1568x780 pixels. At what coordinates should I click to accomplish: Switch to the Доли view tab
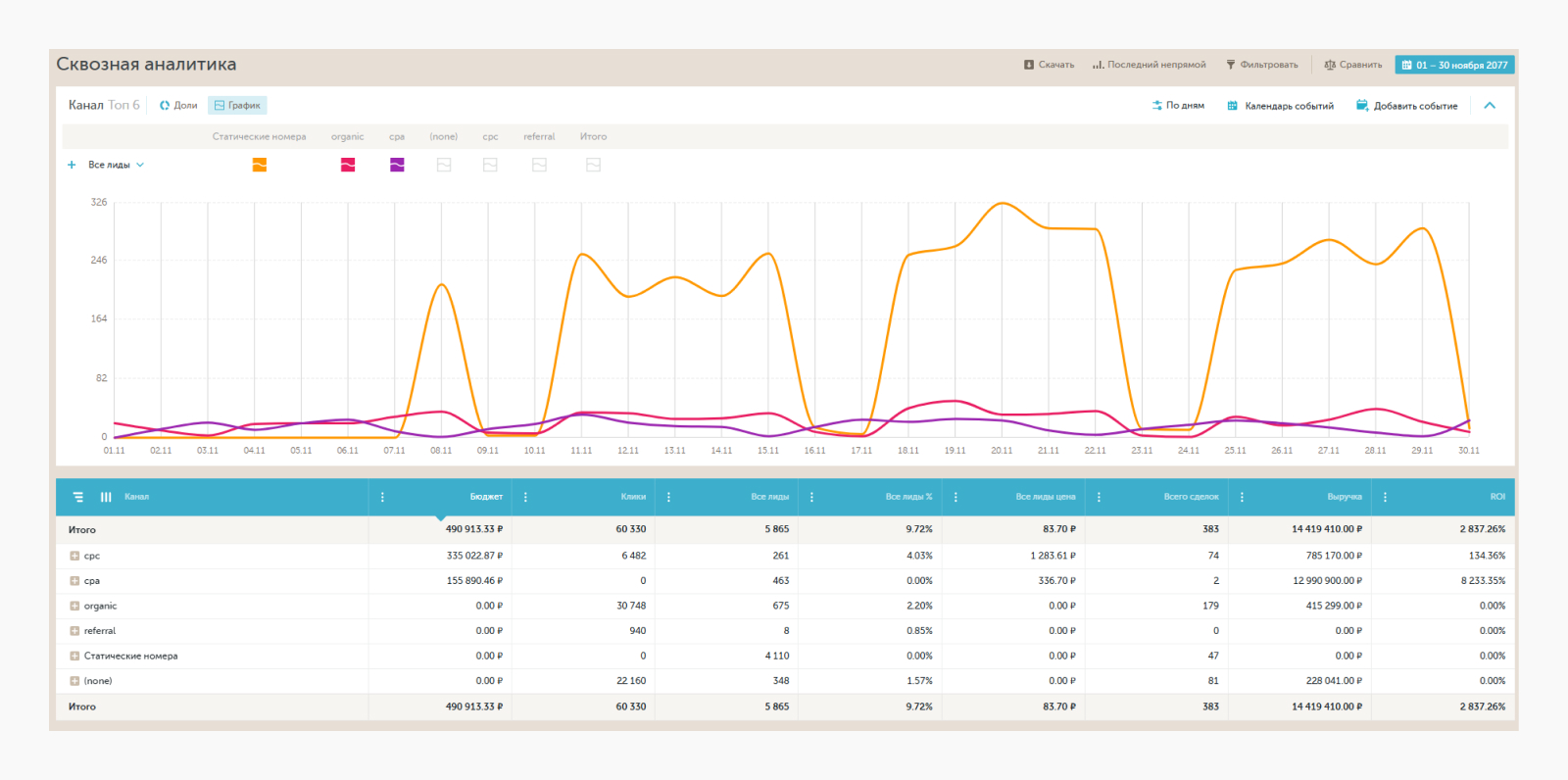point(178,105)
